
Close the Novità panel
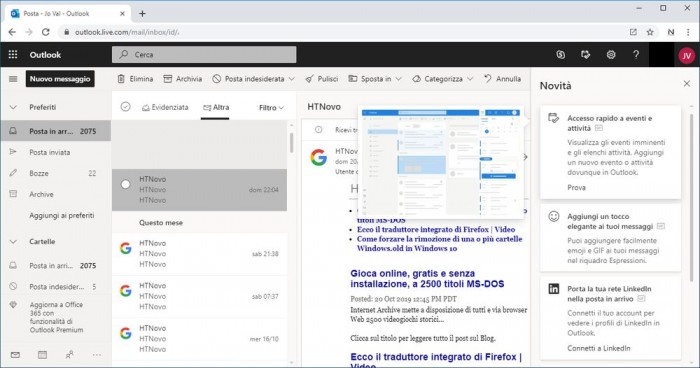tap(687, 84)
